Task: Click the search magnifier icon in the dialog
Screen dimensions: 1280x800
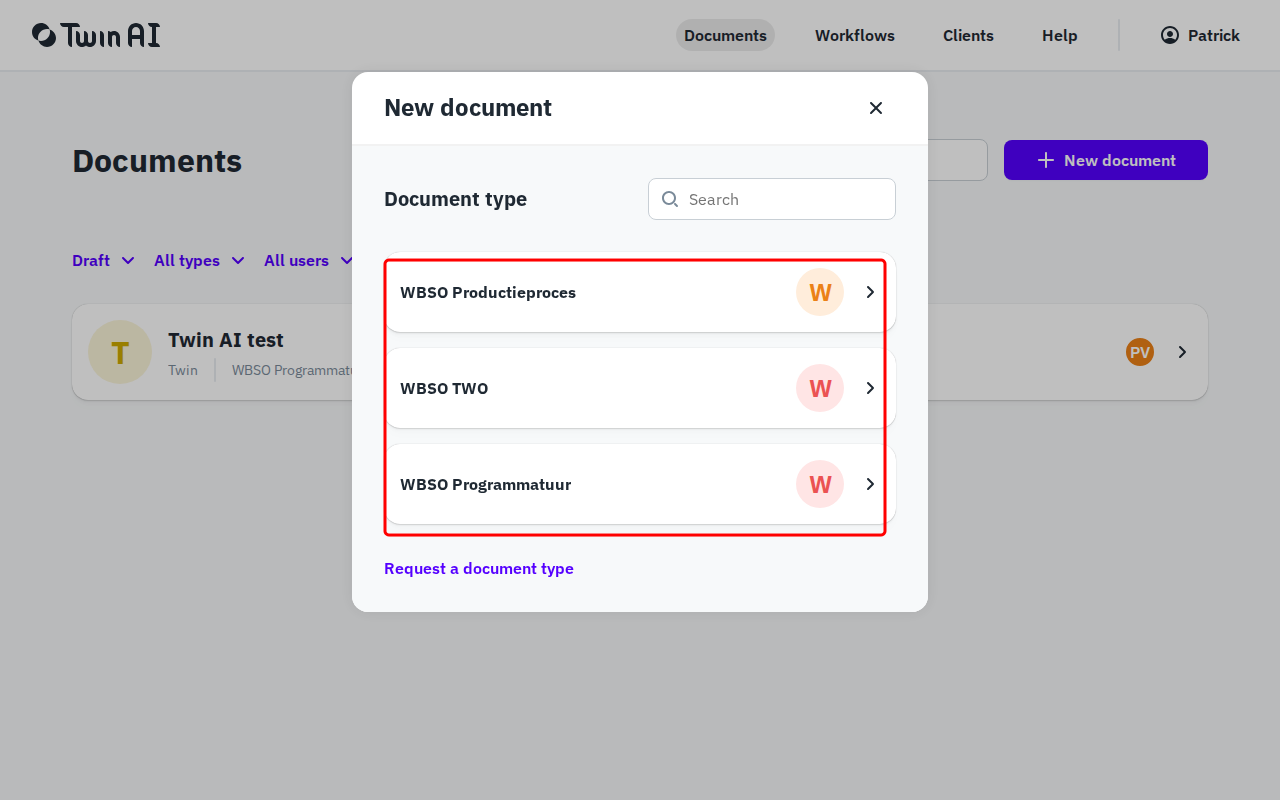Action: tap(670, 199)
